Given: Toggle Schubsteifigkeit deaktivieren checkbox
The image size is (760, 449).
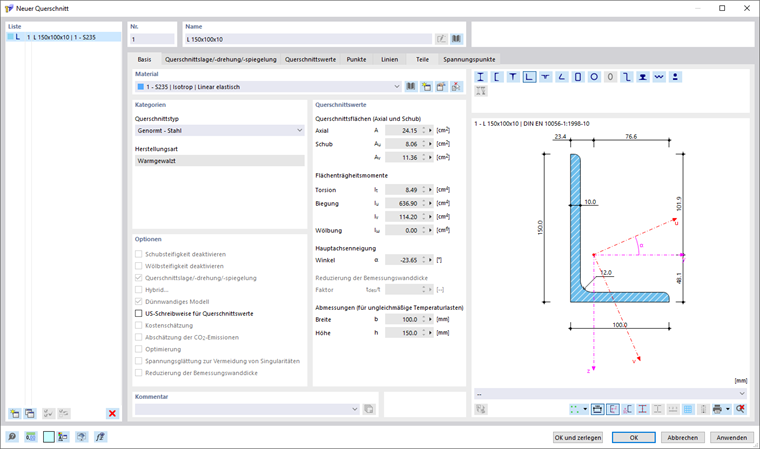Looking at the screenshot, I should click(139, 254).
